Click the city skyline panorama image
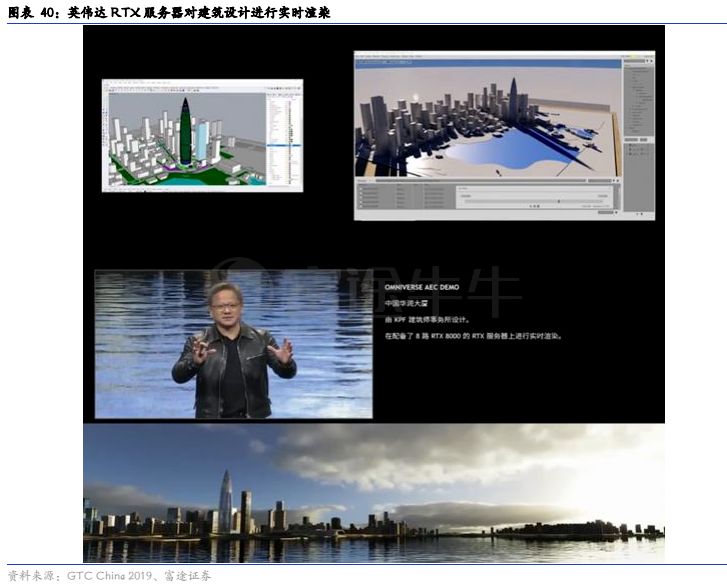This screenshot has width=727, height=585. 374,493
